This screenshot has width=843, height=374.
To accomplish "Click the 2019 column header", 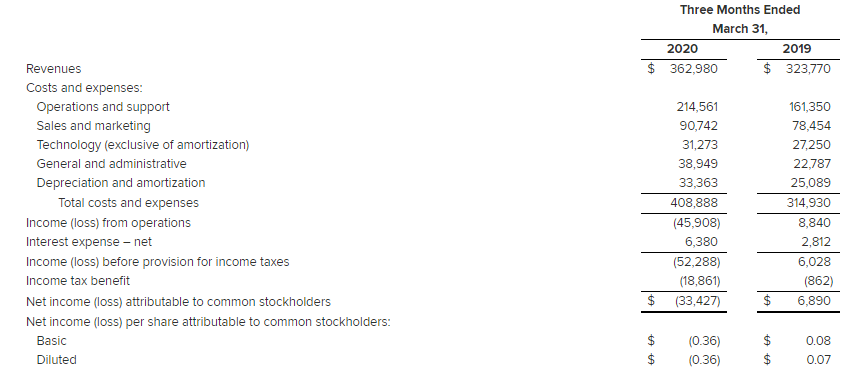I will pos(797,49).
